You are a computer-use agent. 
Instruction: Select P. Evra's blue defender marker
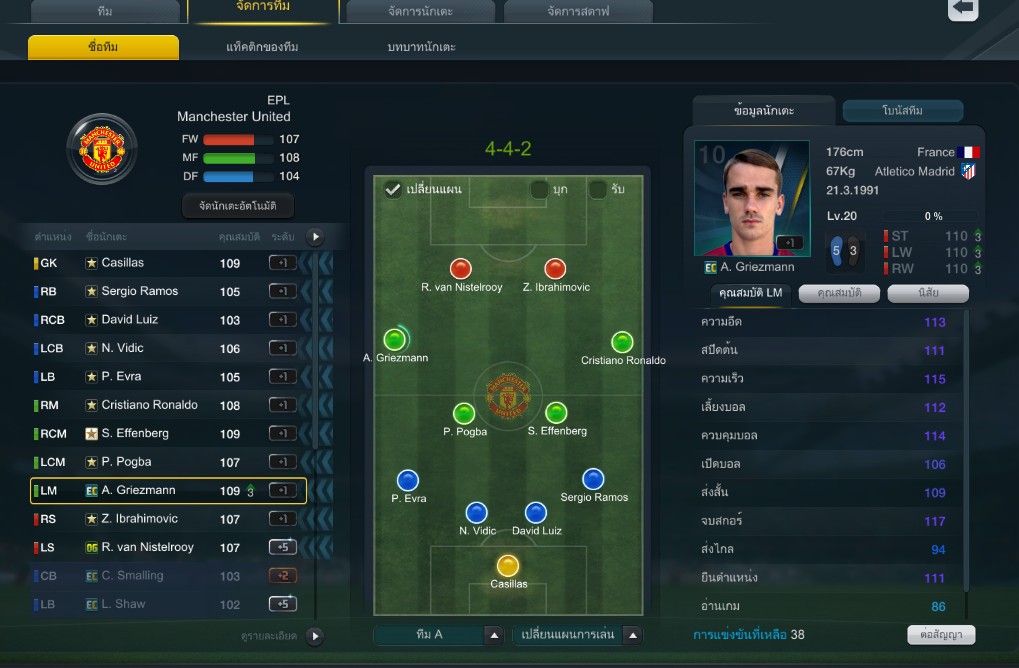[x=407, y=480]
